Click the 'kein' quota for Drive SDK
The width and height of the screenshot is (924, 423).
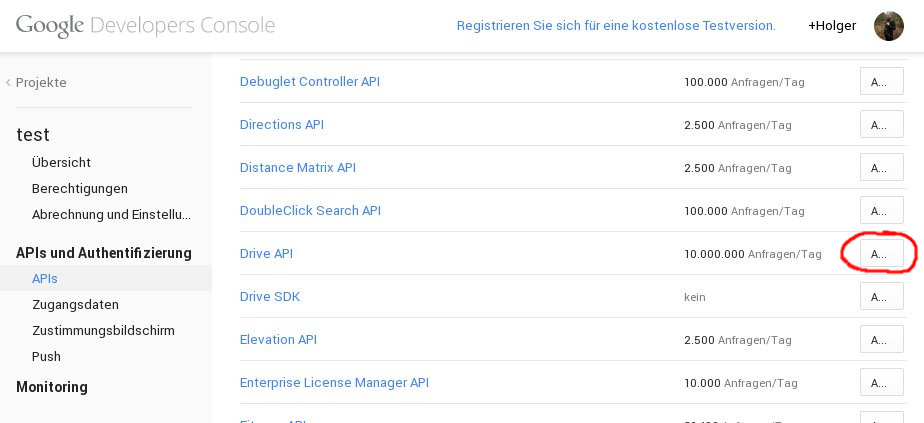point(695,298)
